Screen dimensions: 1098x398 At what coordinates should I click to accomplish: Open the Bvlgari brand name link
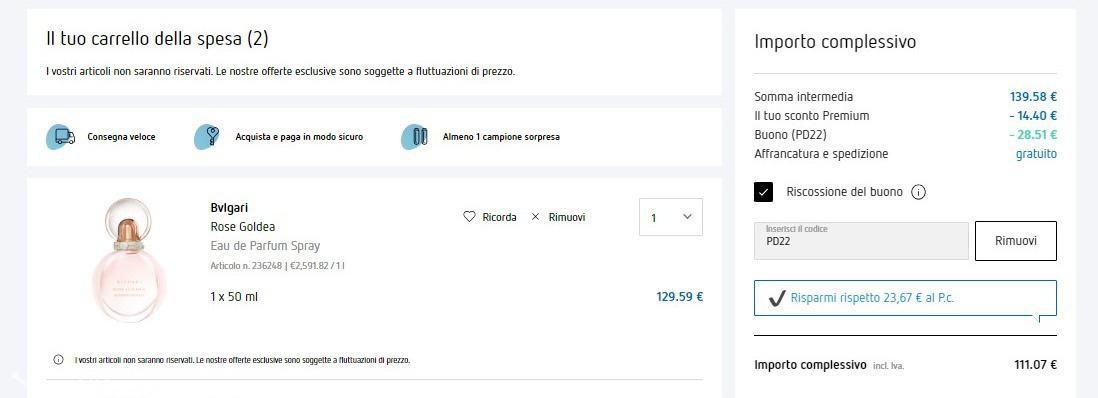(229, 207)
